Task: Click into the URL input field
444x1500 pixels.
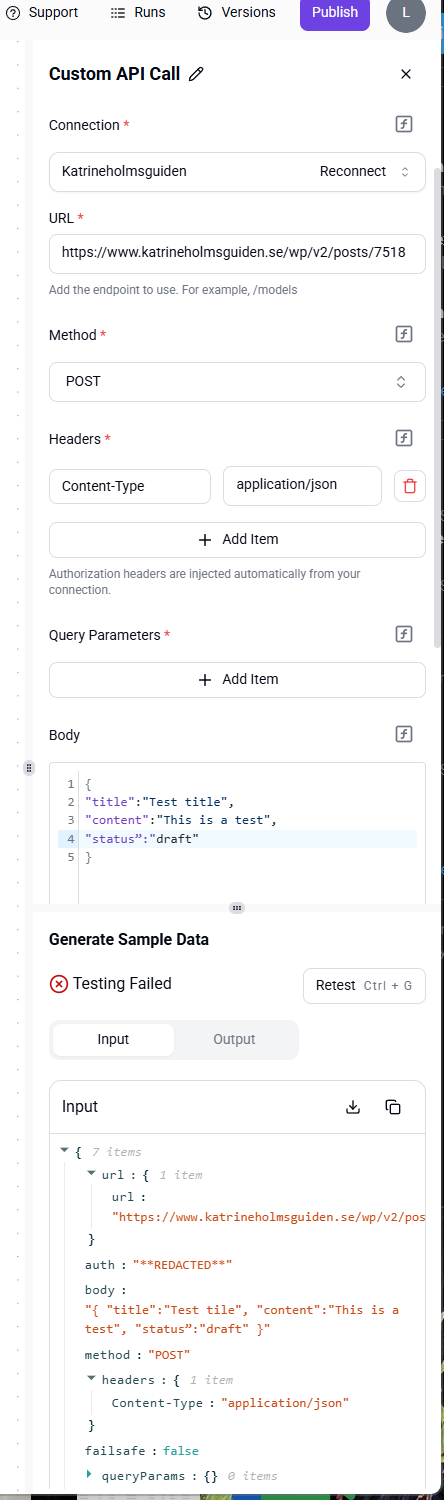Action: pyautogui.click(x=237, y=253)
